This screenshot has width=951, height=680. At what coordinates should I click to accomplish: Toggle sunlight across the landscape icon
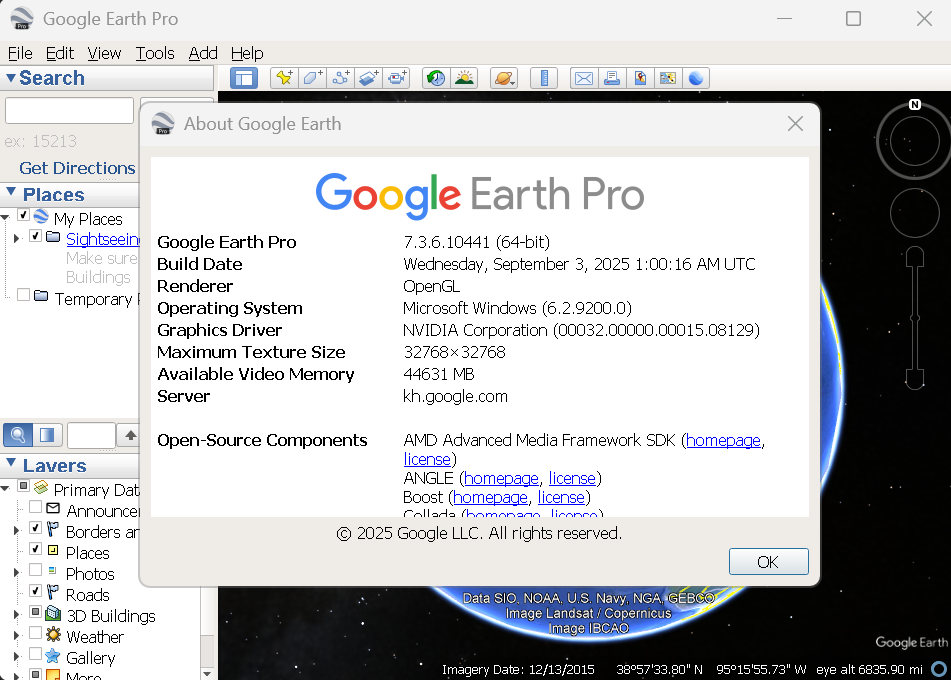[x=465, y=78]
